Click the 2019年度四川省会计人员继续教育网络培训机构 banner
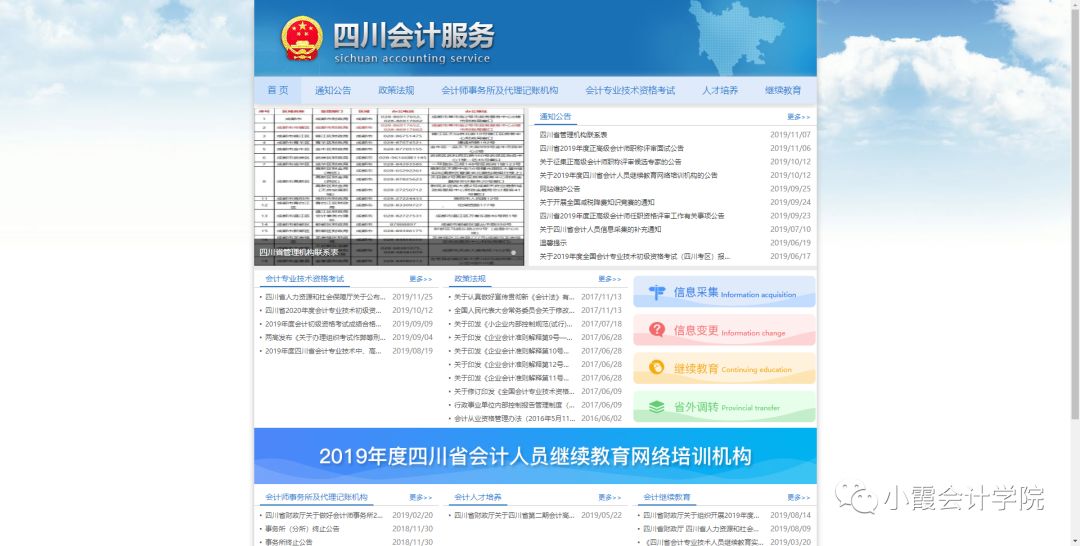 coord(535,456)
